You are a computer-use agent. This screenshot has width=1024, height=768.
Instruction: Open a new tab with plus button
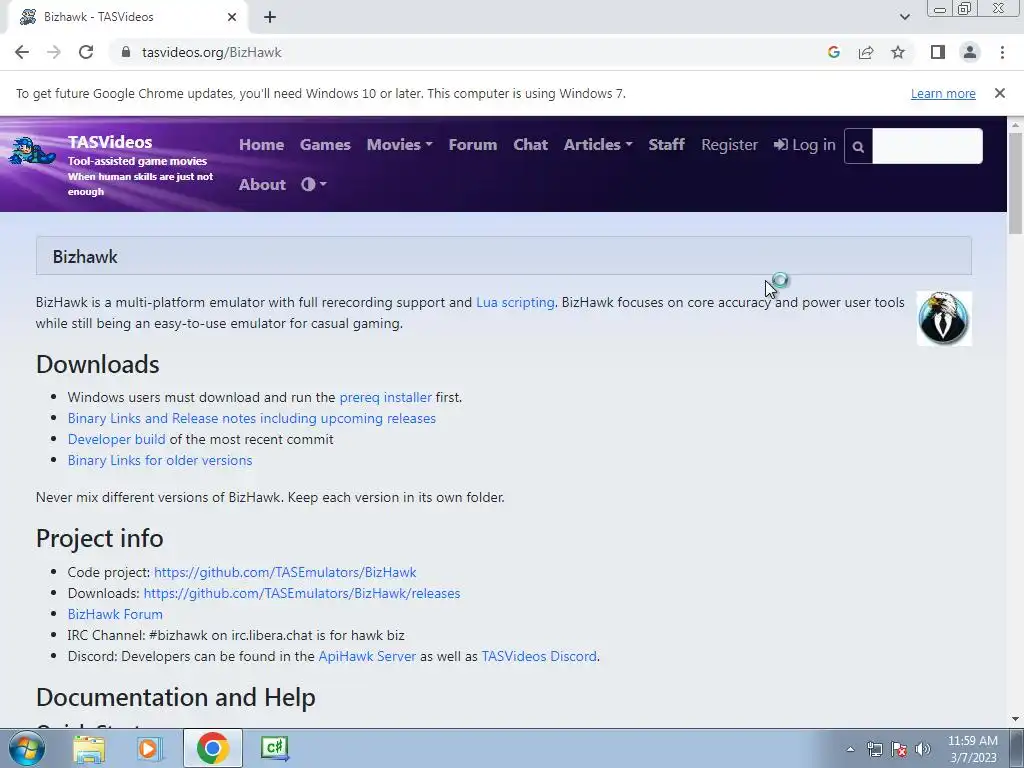point(270,18)
